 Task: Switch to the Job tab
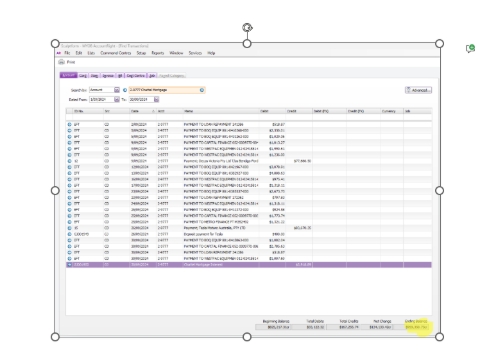click(152, 76)
